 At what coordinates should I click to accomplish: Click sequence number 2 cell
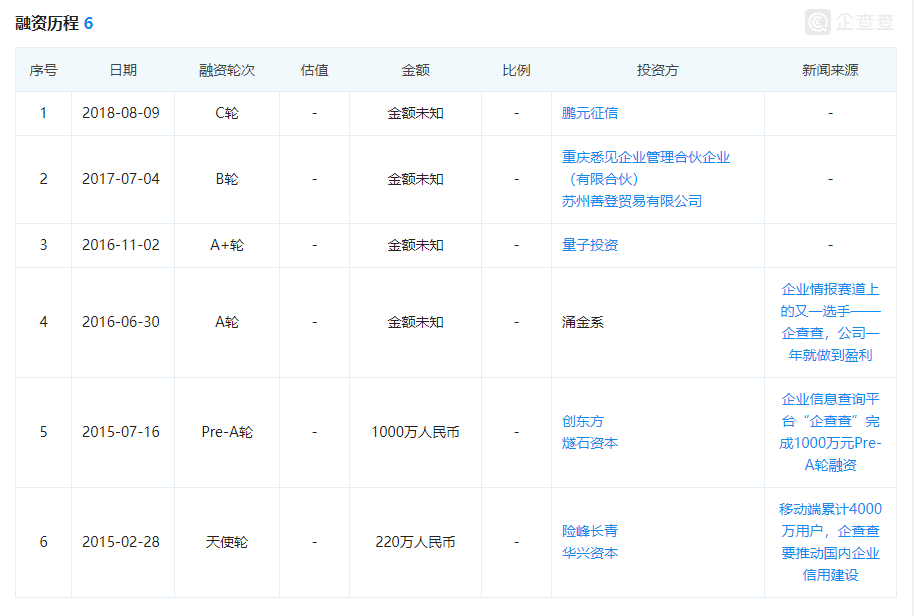[x=43, y=179]
